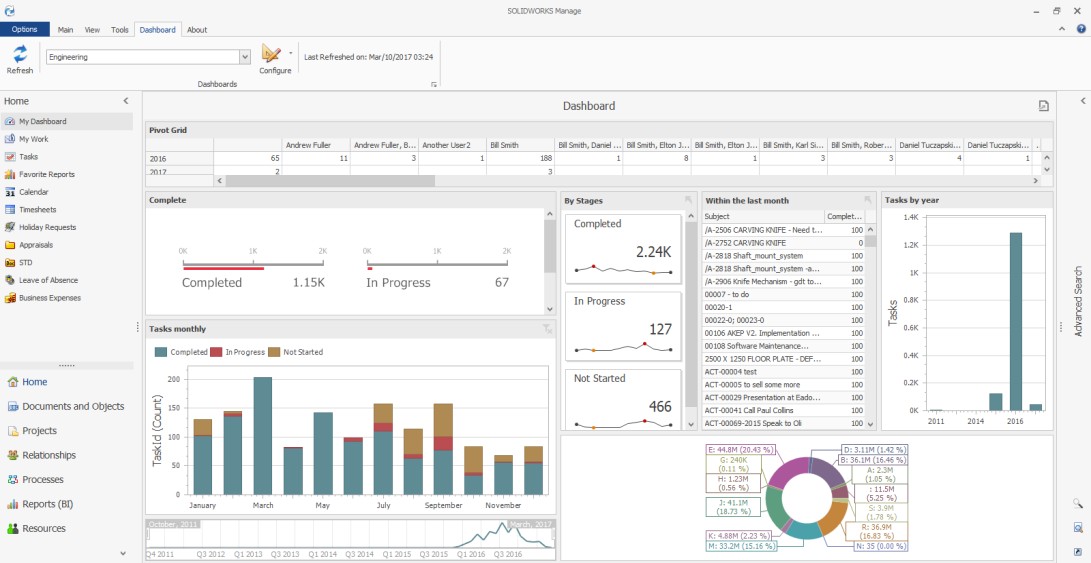This screenshot has width=1091, height=563.
Task: Click the export icon beside Dashboard title
Action: tap(1043, 106)
